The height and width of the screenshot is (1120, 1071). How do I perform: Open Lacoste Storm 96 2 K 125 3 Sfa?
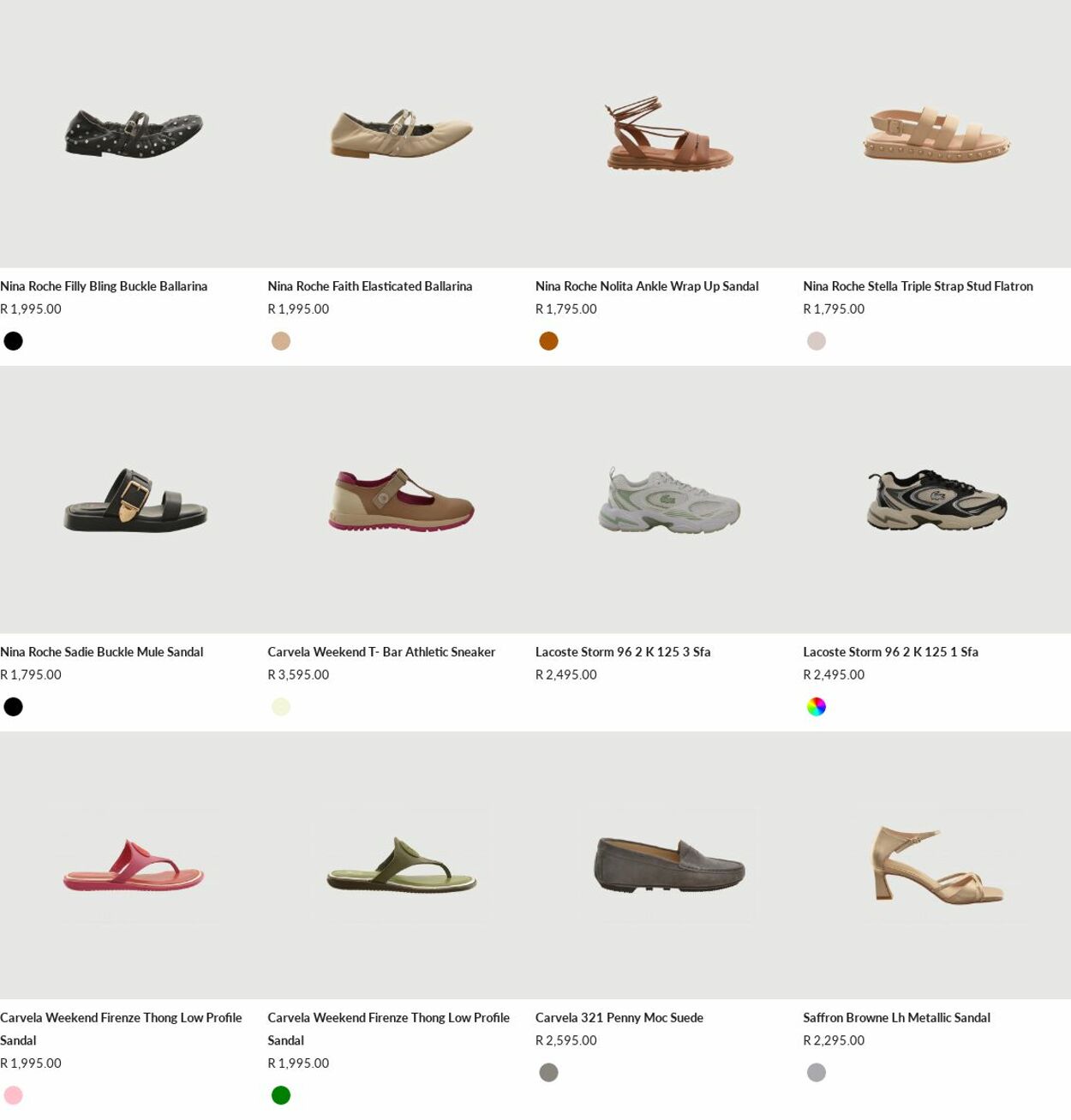click(x=623, y=652)
